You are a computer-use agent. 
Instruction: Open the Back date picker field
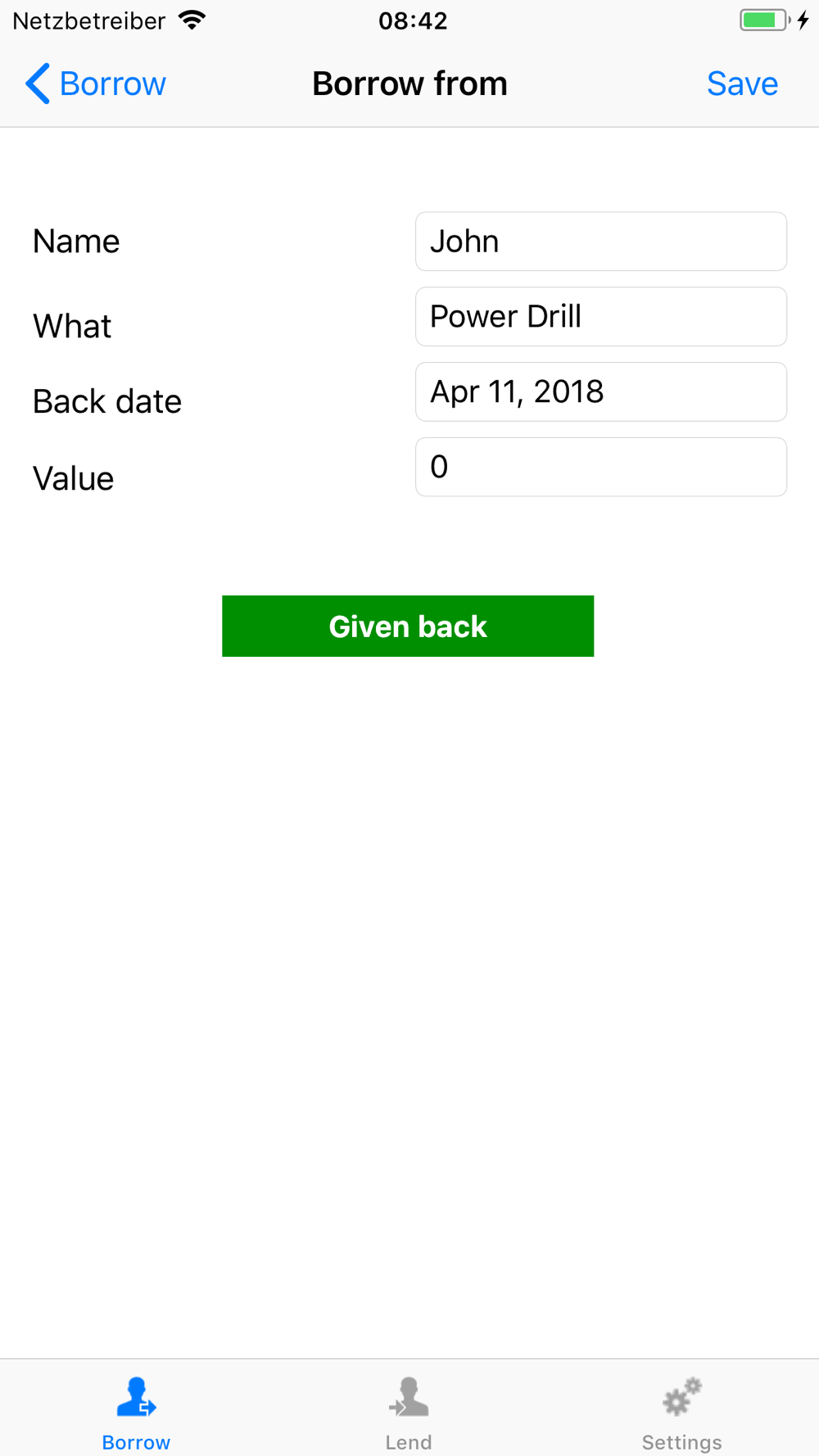point(600,392)
